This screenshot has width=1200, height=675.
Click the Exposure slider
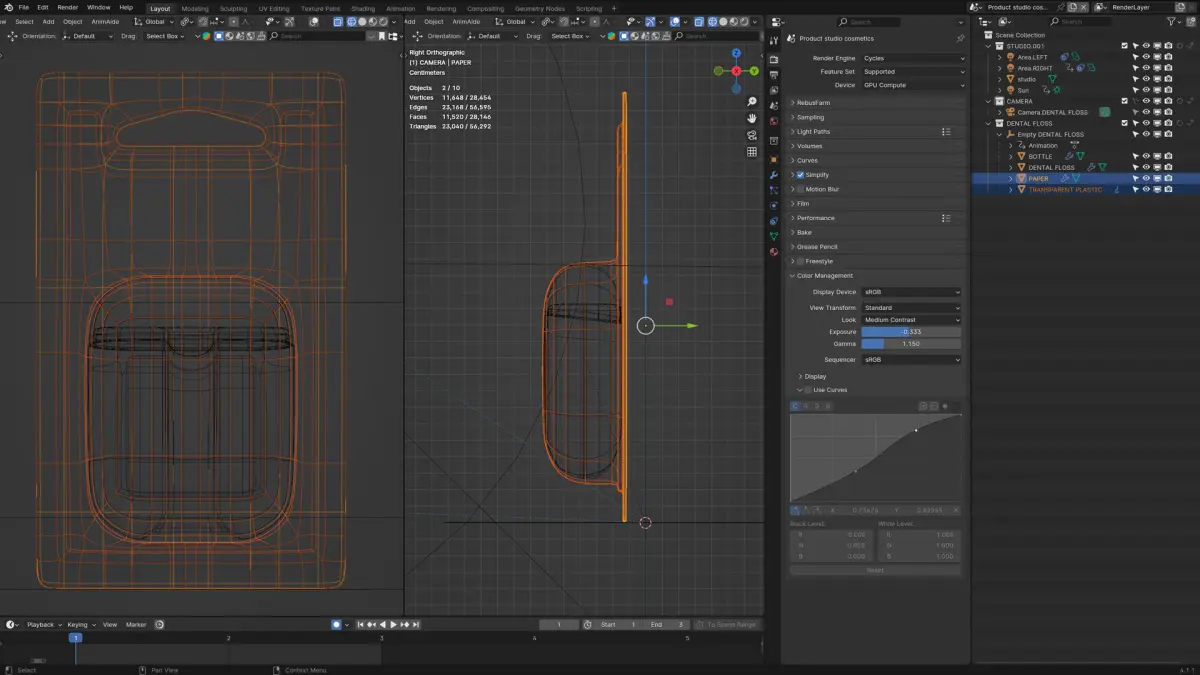[x=911, y=332]
